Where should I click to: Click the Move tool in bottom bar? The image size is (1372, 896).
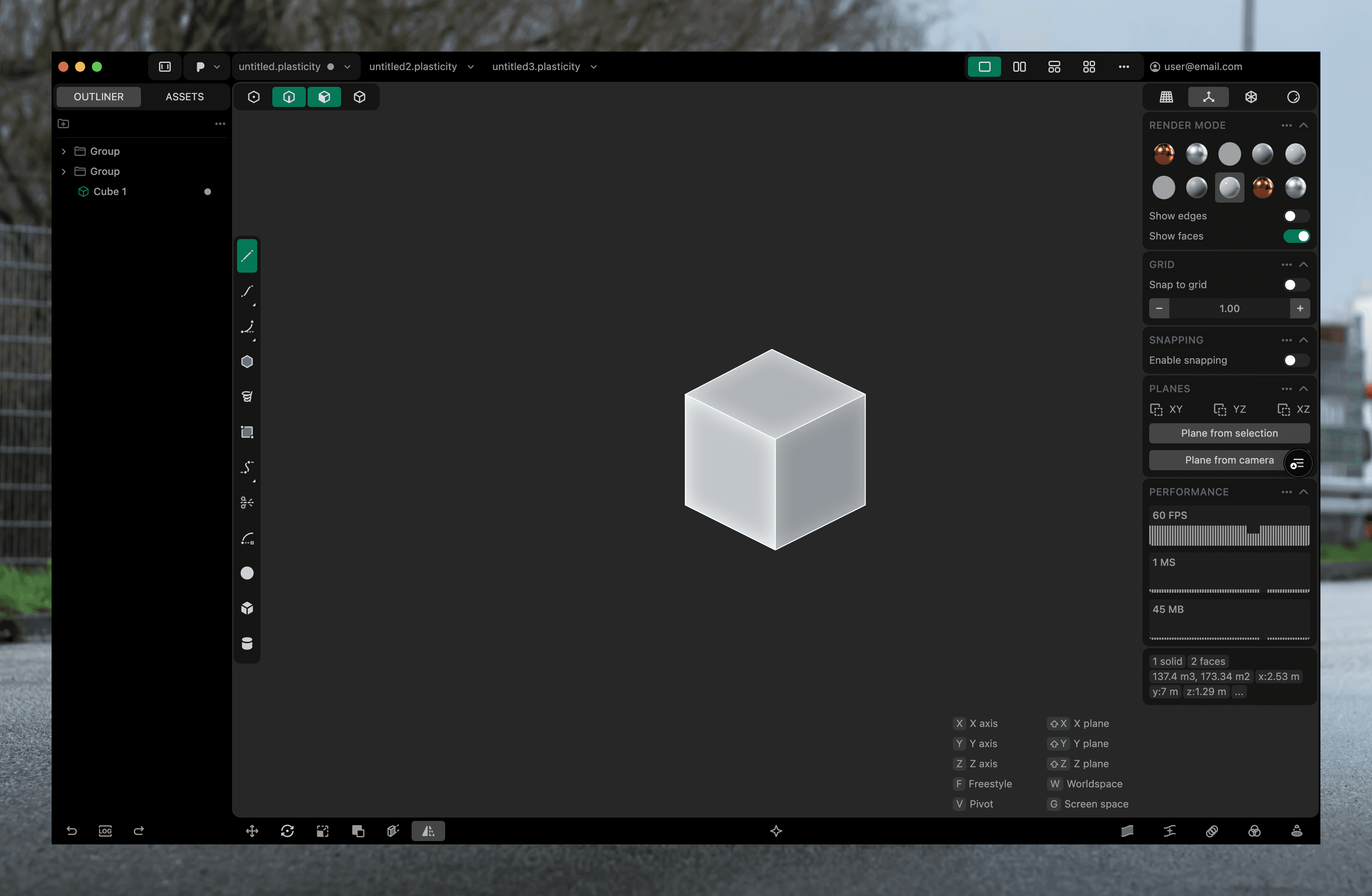pos(252,831)
